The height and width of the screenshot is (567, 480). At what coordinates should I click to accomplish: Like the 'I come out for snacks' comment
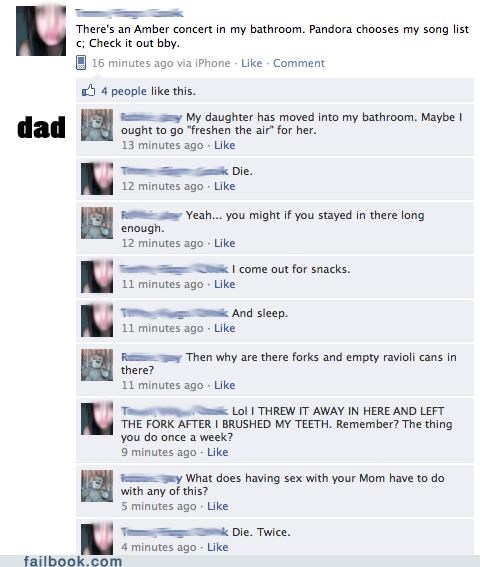[225, 284]
